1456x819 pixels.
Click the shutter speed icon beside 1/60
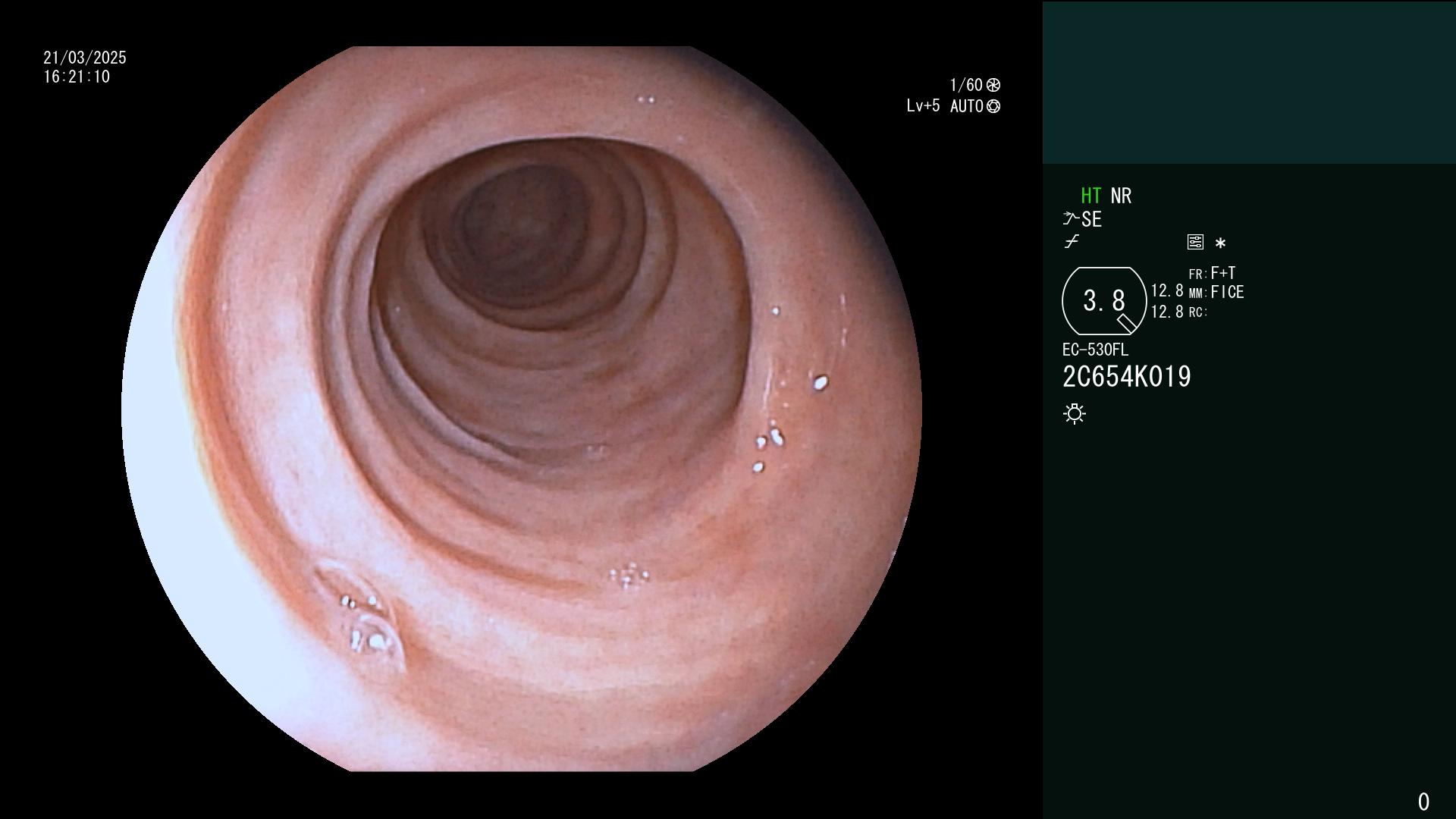click(993, 85)
